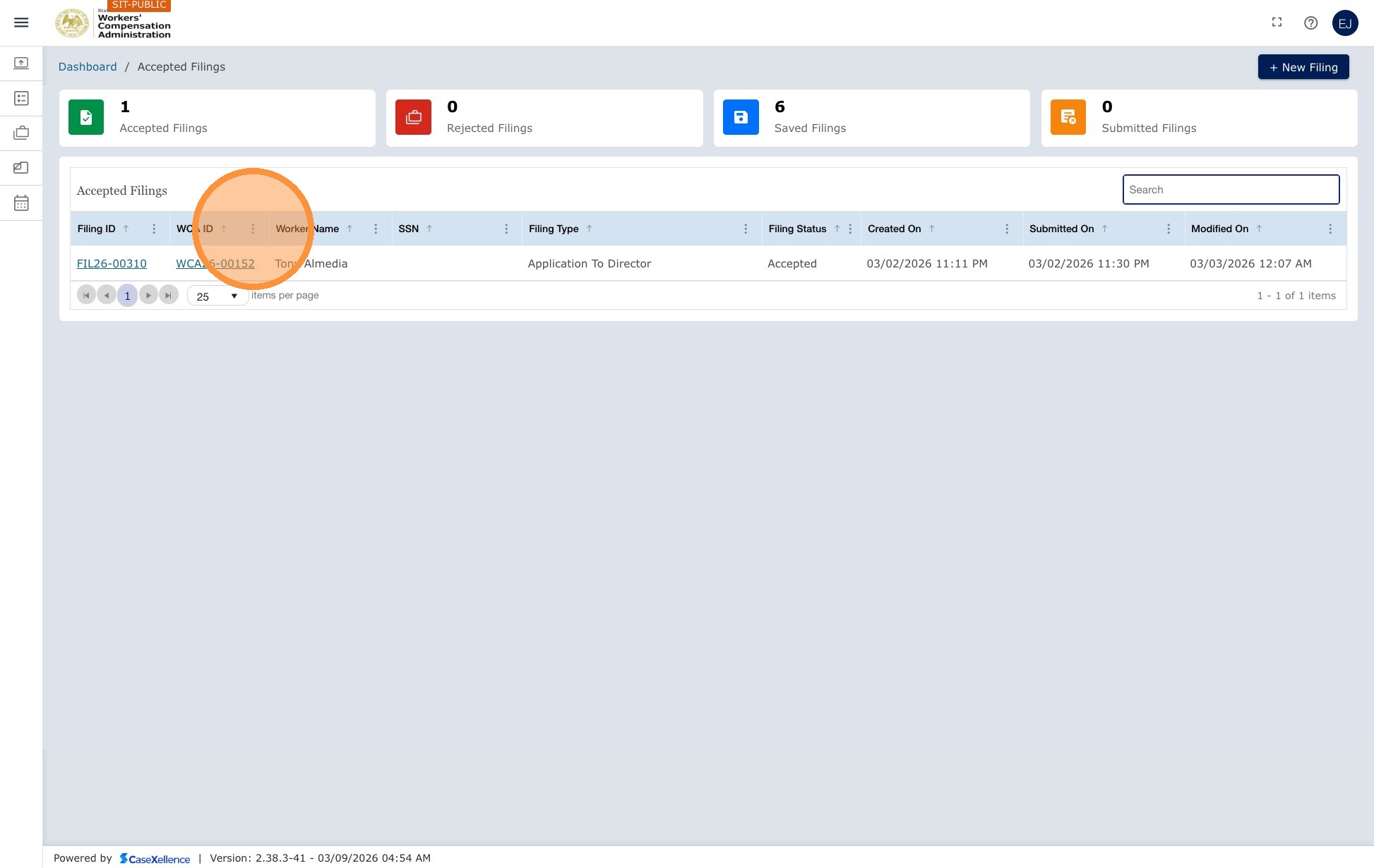
Task: Open Modified On column options menu
Action: pos(1330,229)
